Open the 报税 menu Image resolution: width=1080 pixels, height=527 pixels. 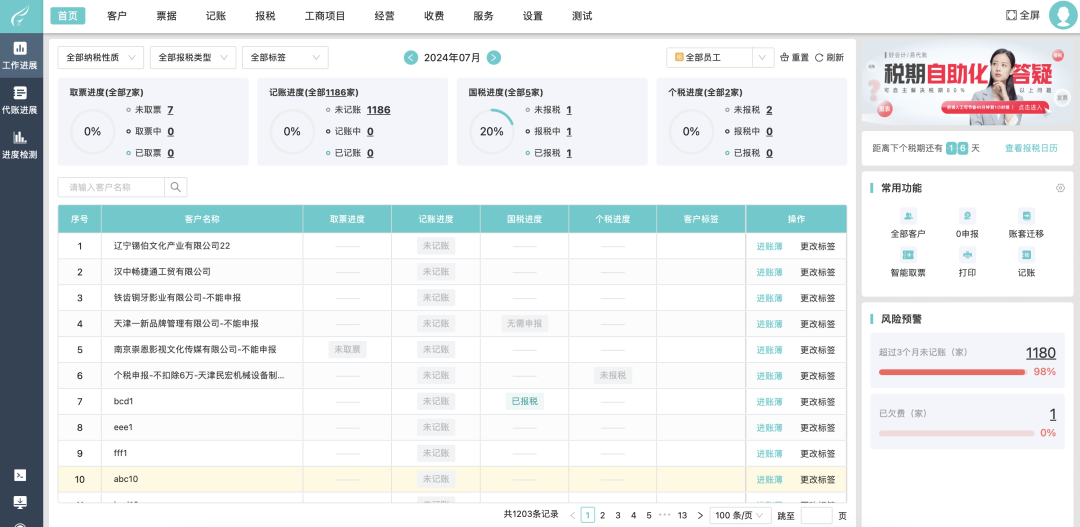[x=265, y=16]
